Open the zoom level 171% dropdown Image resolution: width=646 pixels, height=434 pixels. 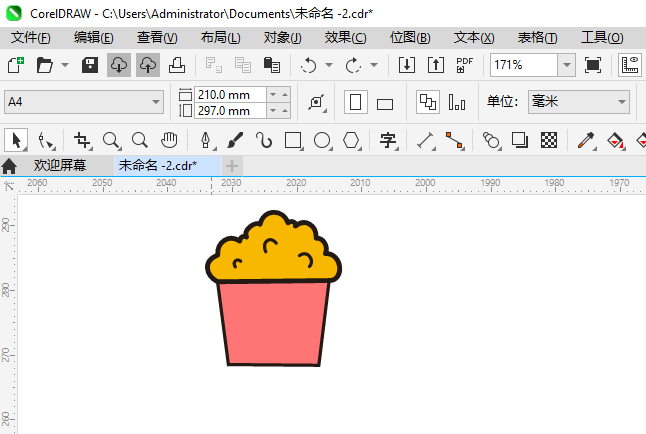pyautogui.click(x=567, y=65)
